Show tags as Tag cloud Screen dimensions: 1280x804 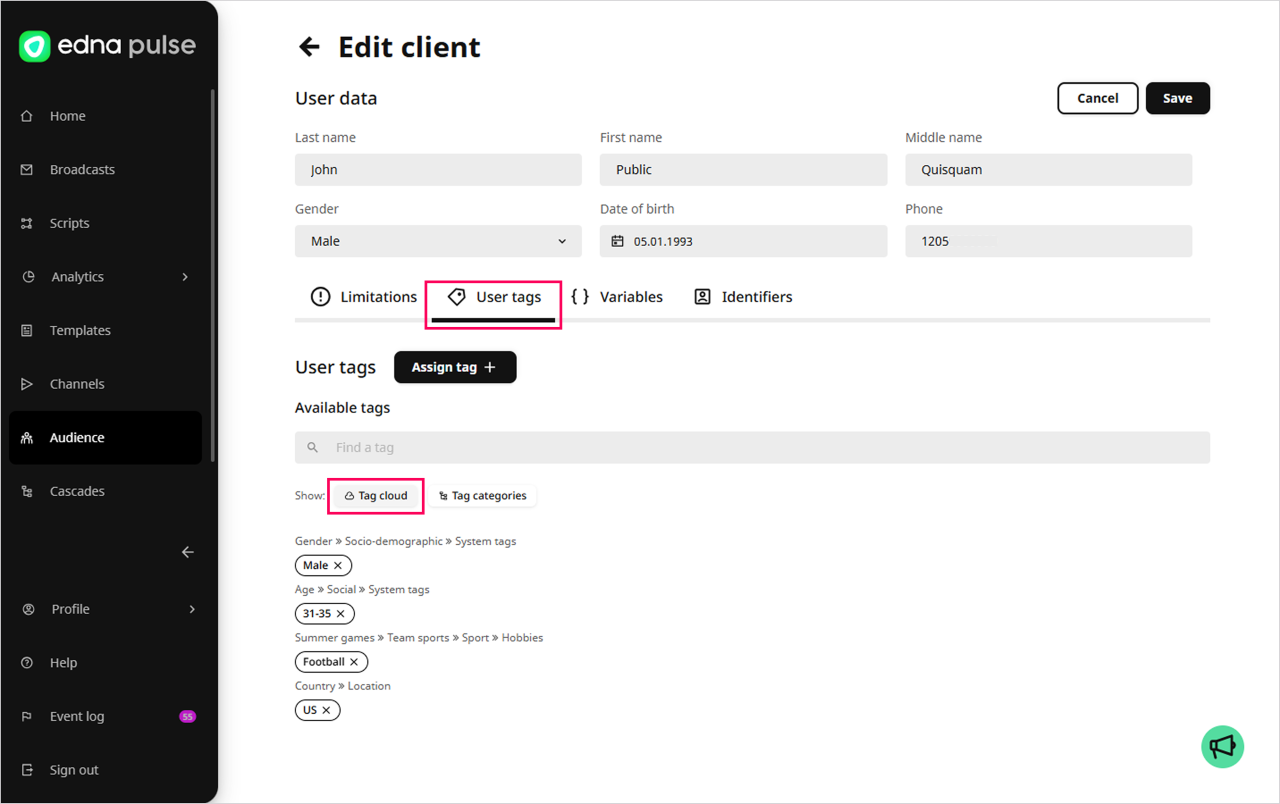pos(376,496)
